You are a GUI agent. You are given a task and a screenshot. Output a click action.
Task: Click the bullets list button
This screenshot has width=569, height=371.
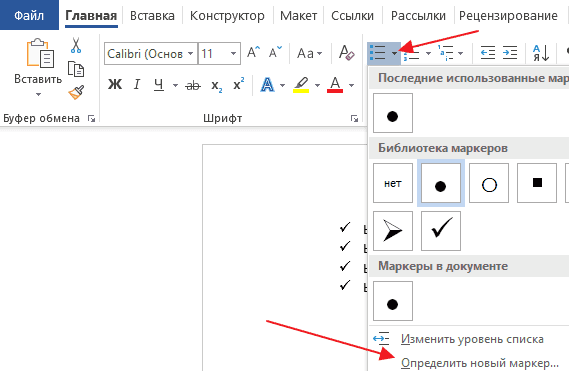378,53
